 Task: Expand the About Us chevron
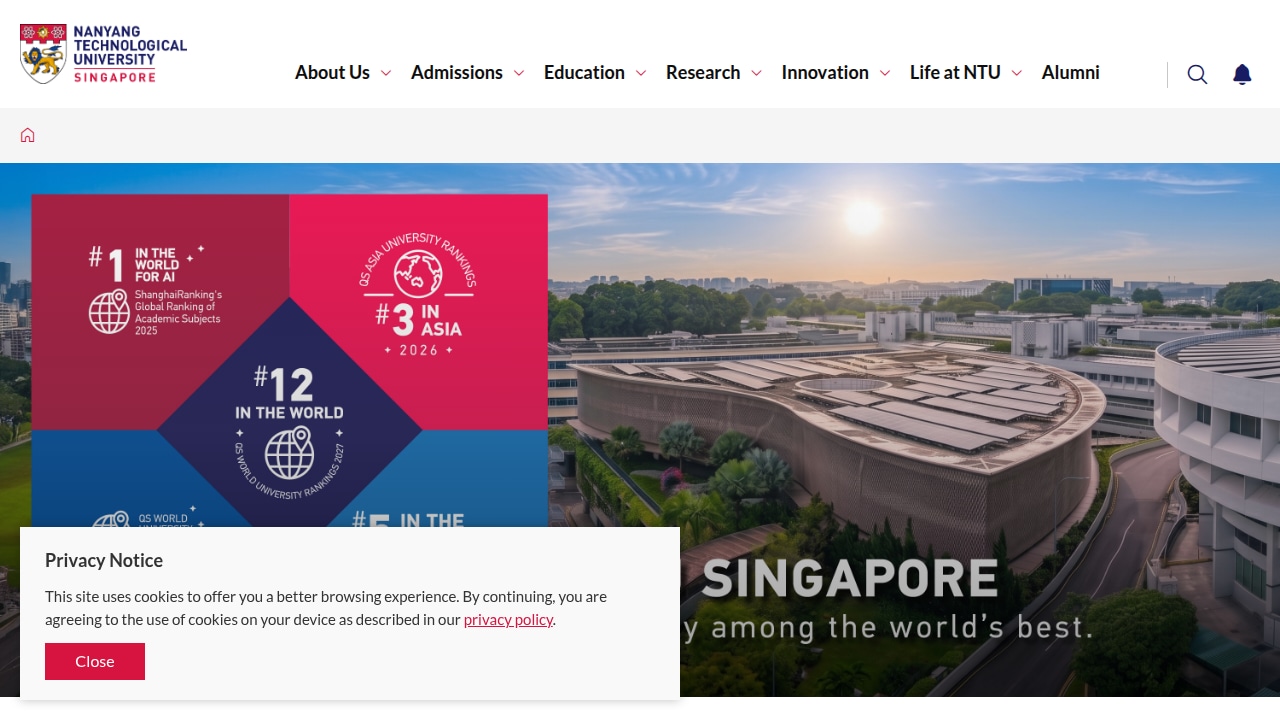tap(386, 73)
